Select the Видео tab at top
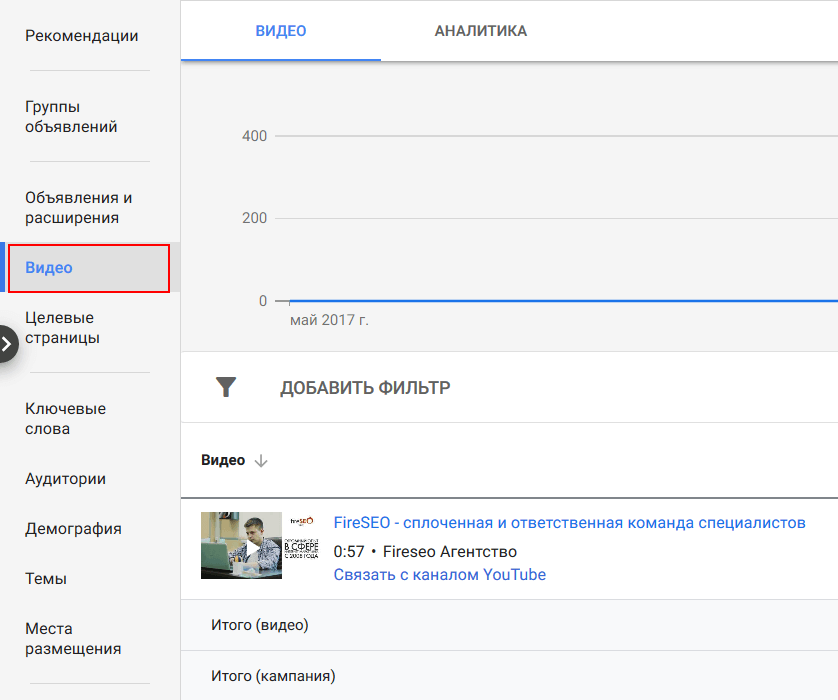838x700 pixels. (x=281, y=31)
